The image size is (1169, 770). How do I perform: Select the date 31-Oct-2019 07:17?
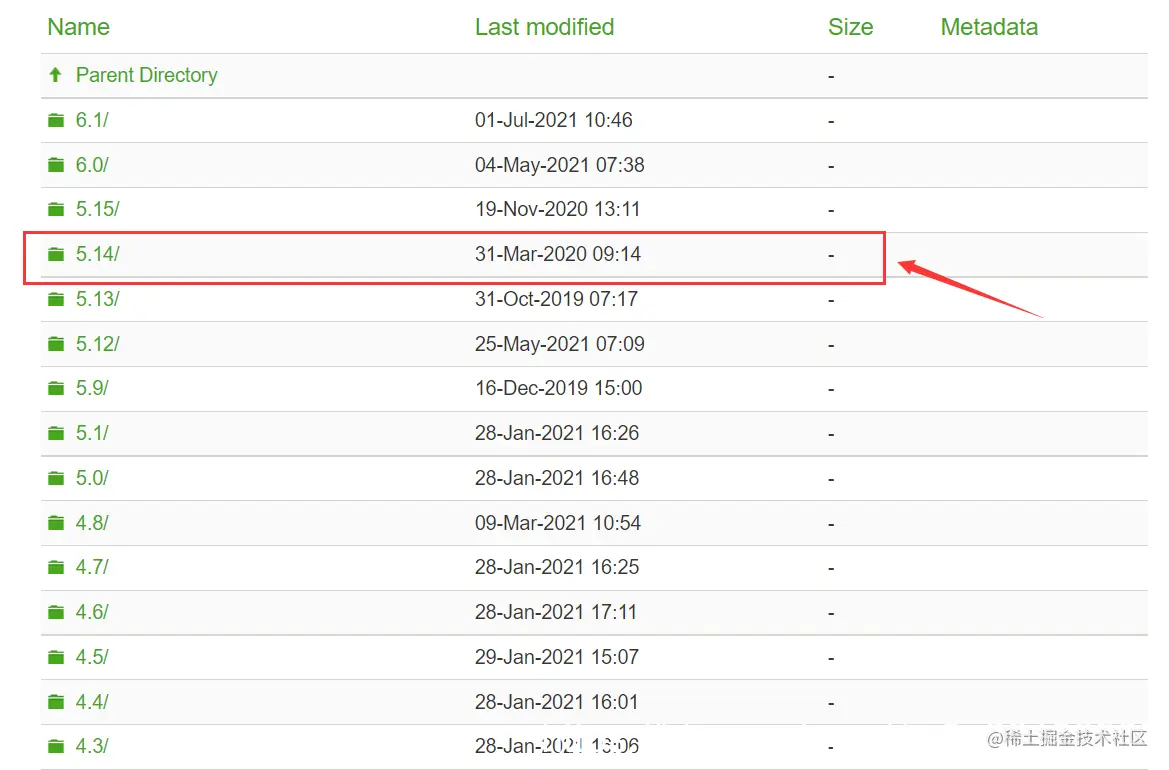click(556, 299)
